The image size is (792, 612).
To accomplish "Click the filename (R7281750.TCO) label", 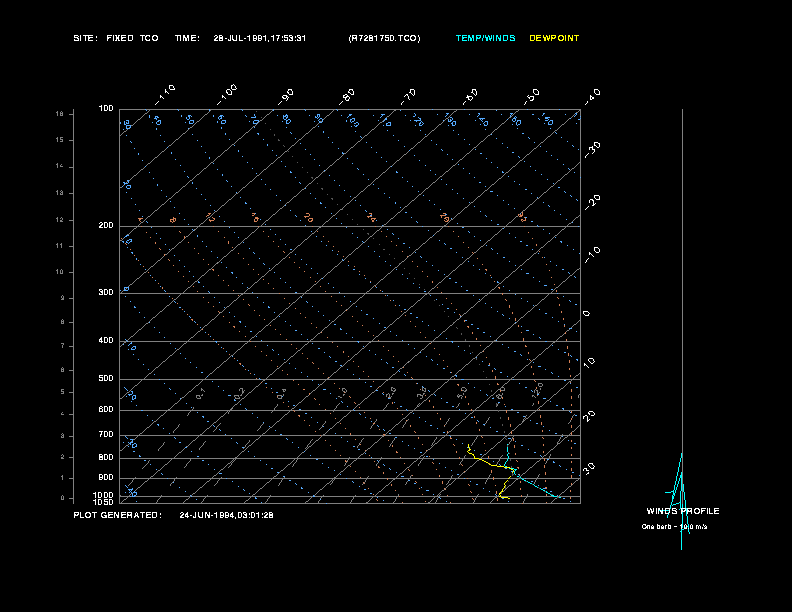I will [384, 38].
